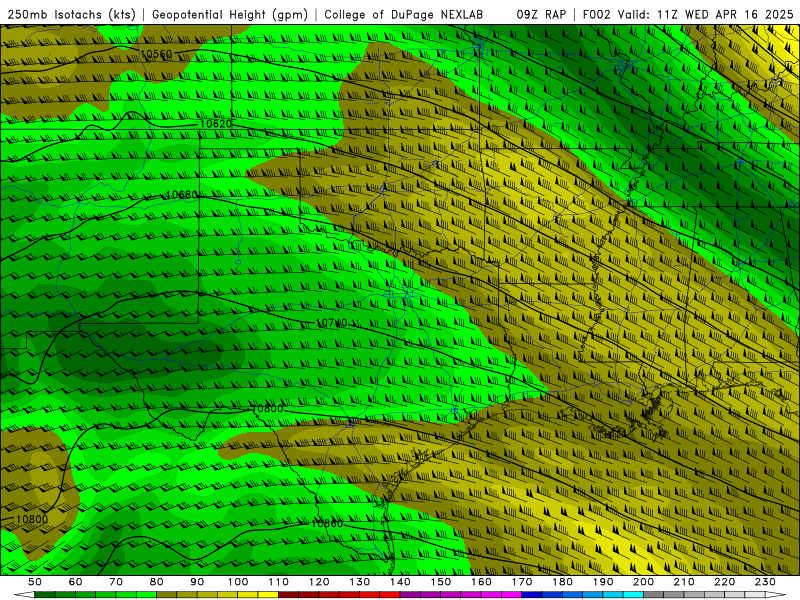The image size is (800, 600).
Task: Click the 10740 height contour label
Action: click(332, 323)
